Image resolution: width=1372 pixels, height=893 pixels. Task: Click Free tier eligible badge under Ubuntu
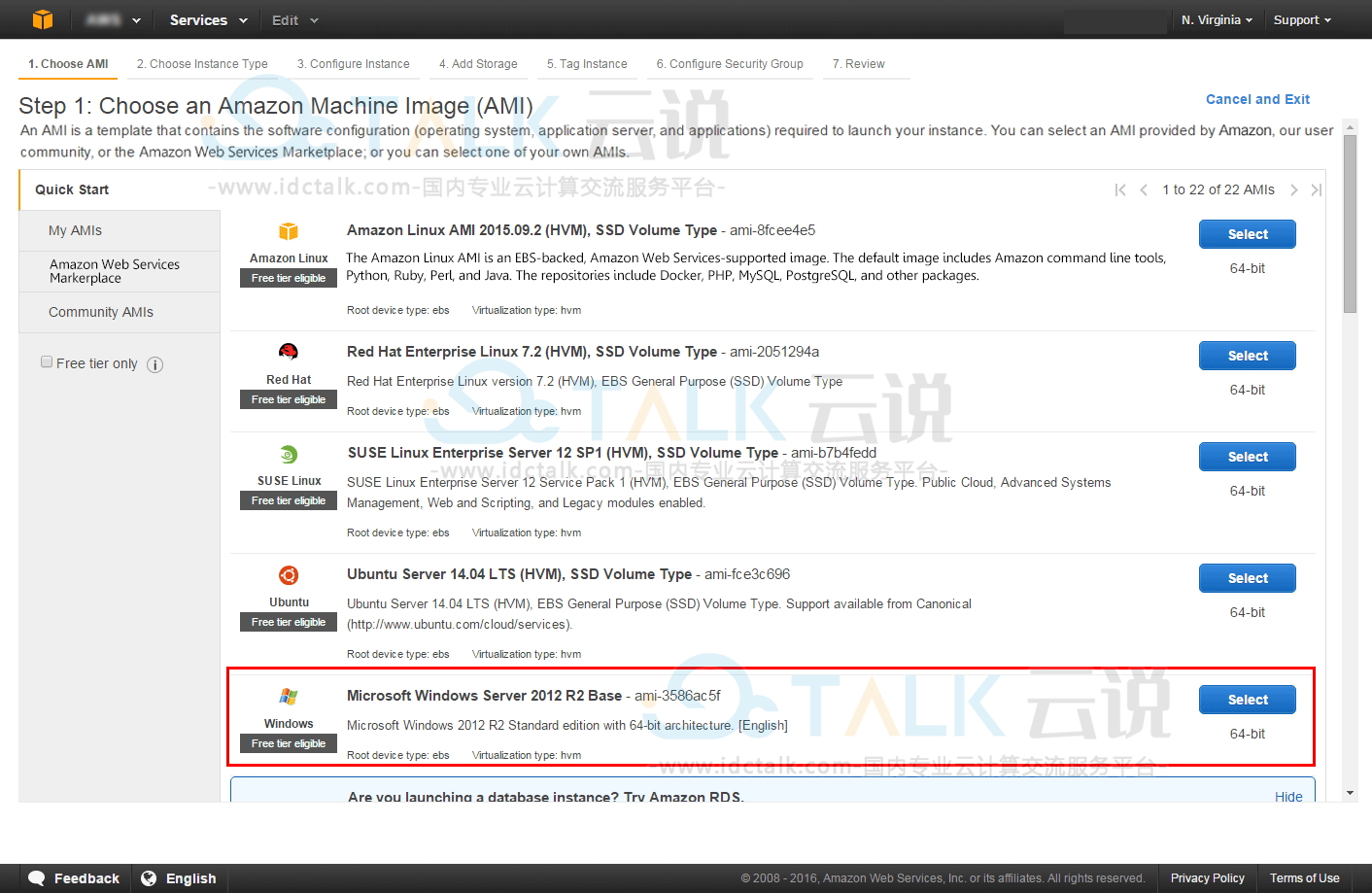coord(289,622)
